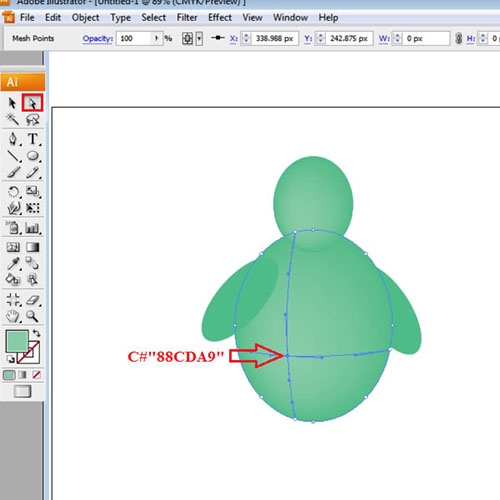
Task: Select the Live Paint Bucket tool
Action: tap(13, 279)
